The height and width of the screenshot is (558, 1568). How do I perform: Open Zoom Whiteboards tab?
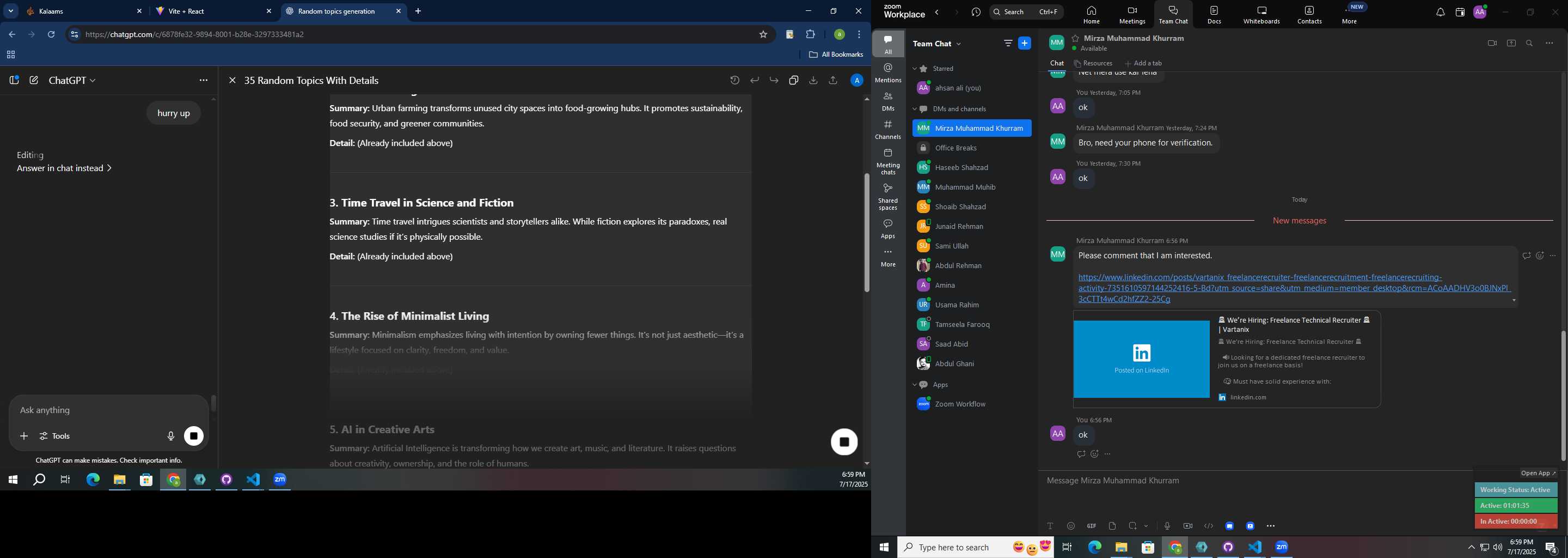tap(1262, 15)
